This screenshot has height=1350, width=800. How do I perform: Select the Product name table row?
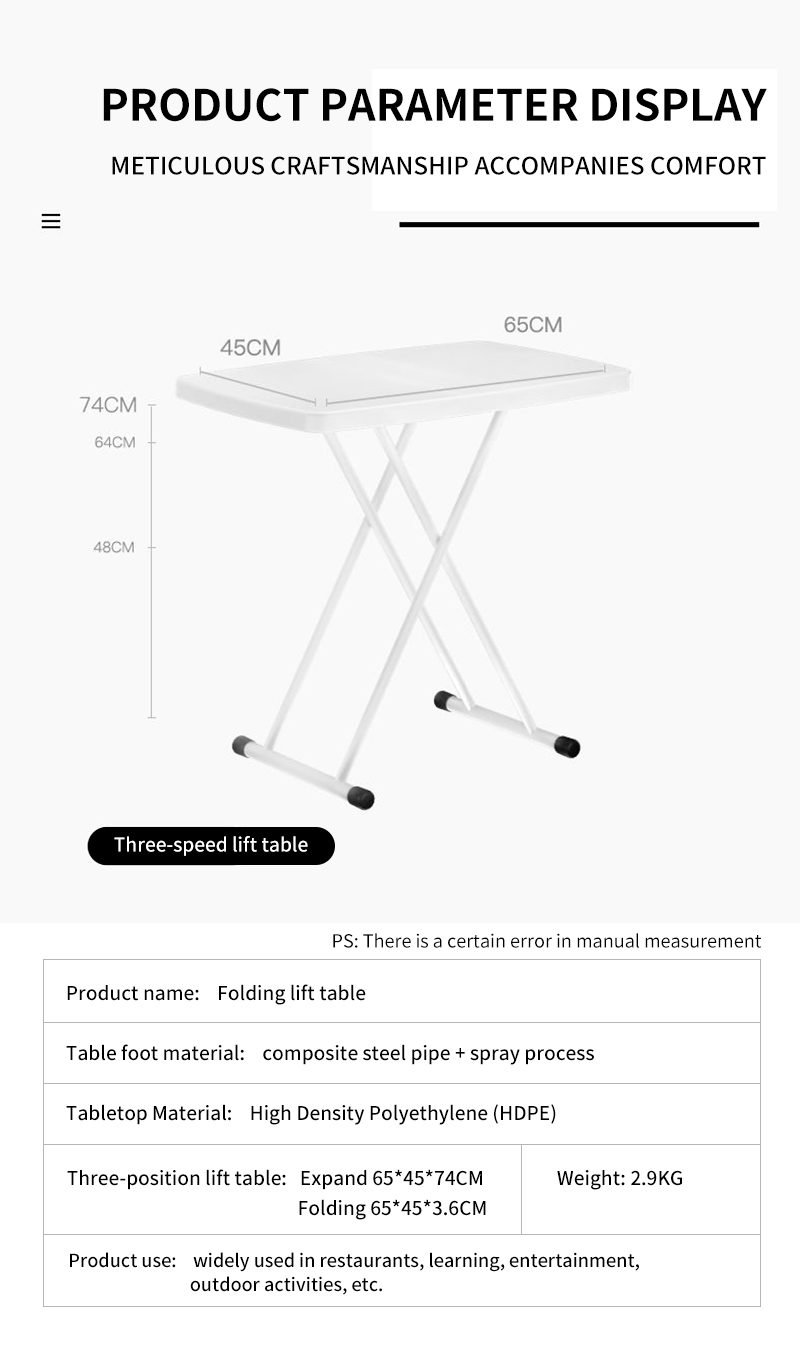pyautogui.click(x=402, y=992)
